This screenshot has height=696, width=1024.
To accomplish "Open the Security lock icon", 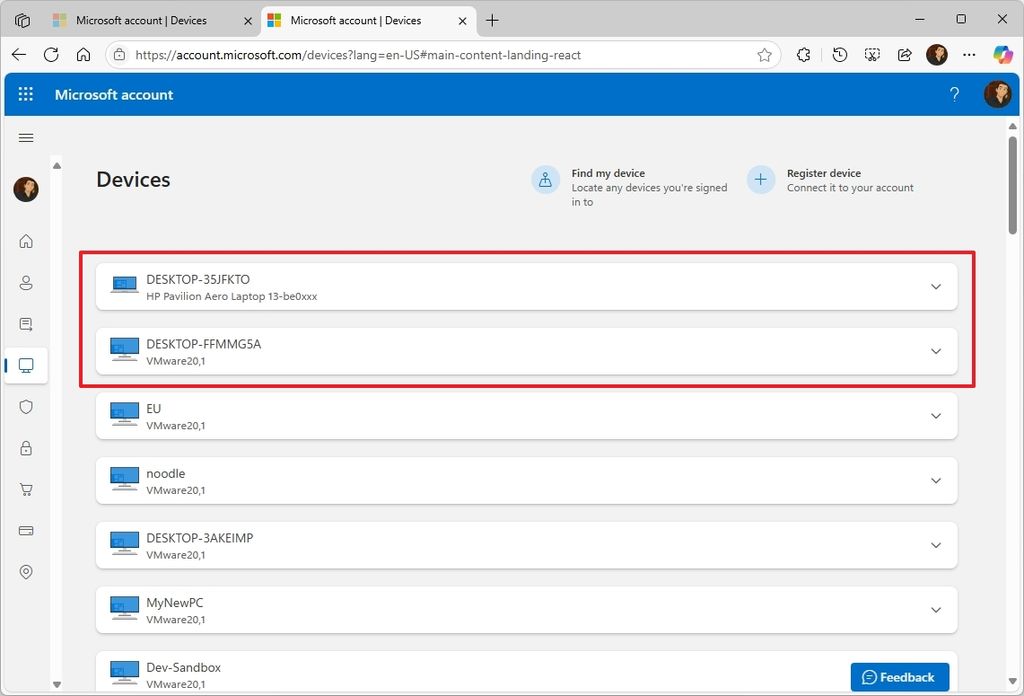I will pos(26,448).
